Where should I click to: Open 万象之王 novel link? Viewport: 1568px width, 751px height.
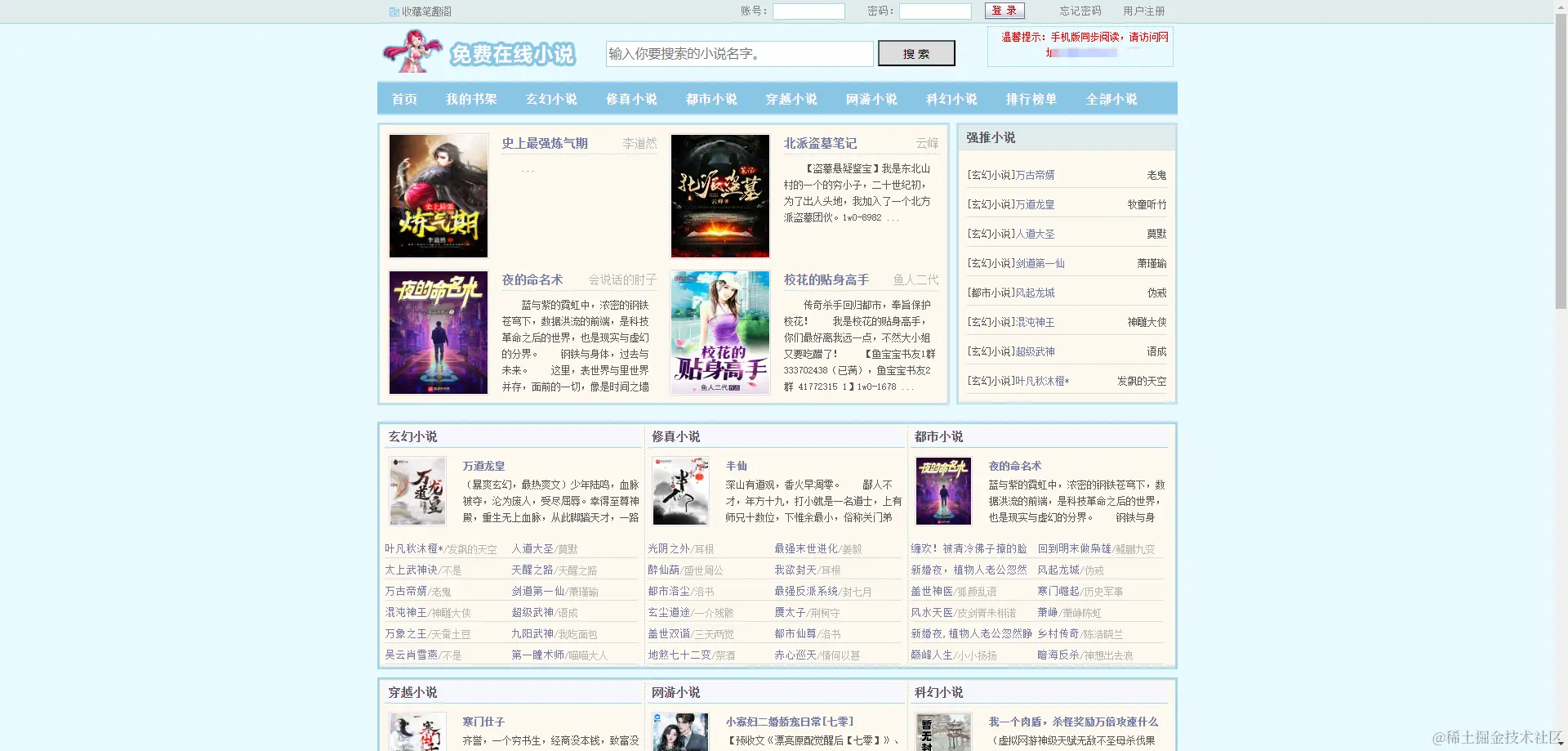tap(406, 634)
